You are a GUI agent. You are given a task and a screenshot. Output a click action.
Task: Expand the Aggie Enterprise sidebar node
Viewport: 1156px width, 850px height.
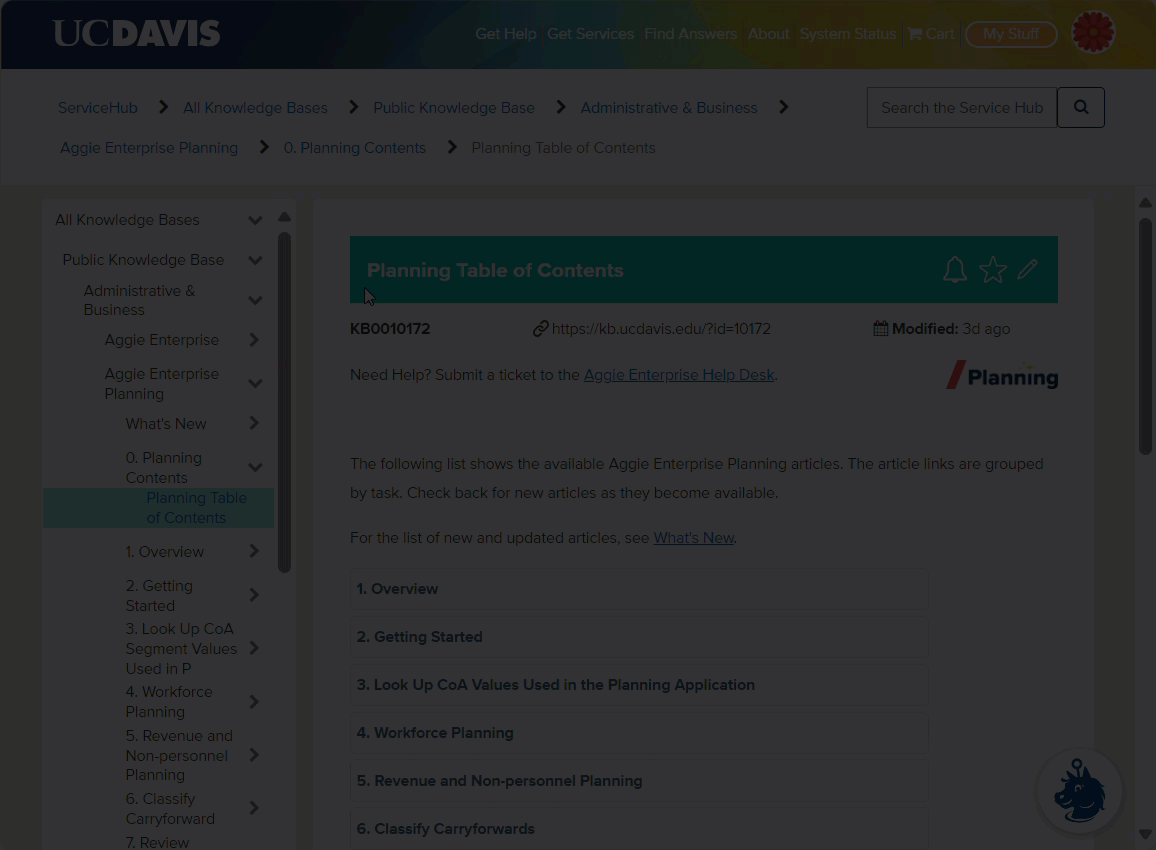(x=254, y=340)
